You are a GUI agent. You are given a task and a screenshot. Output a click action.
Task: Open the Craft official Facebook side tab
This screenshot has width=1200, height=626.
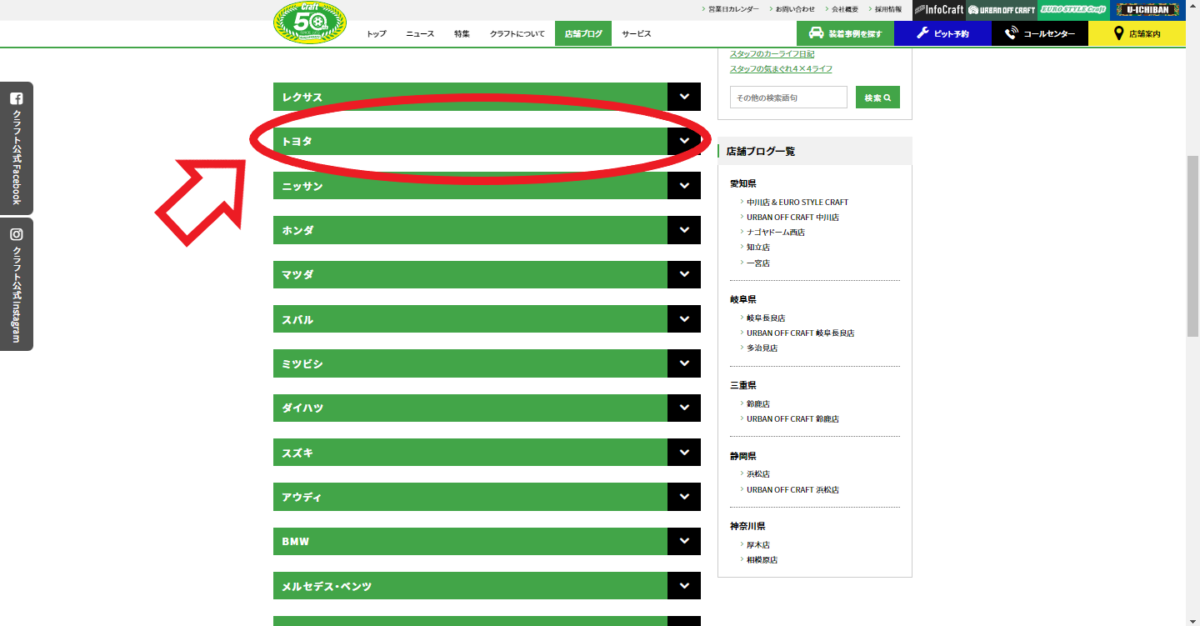coord(16,147)
